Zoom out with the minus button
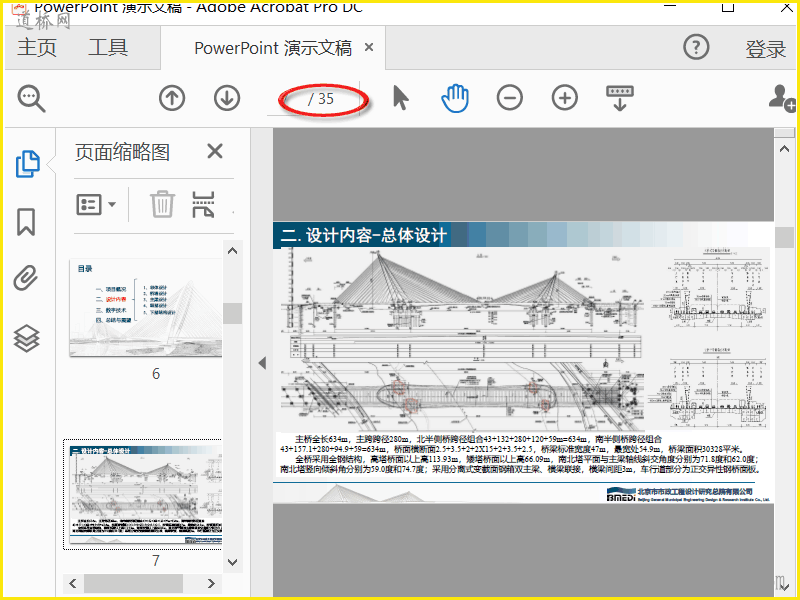This screenshot has width=800, height=600. (510, 98)
